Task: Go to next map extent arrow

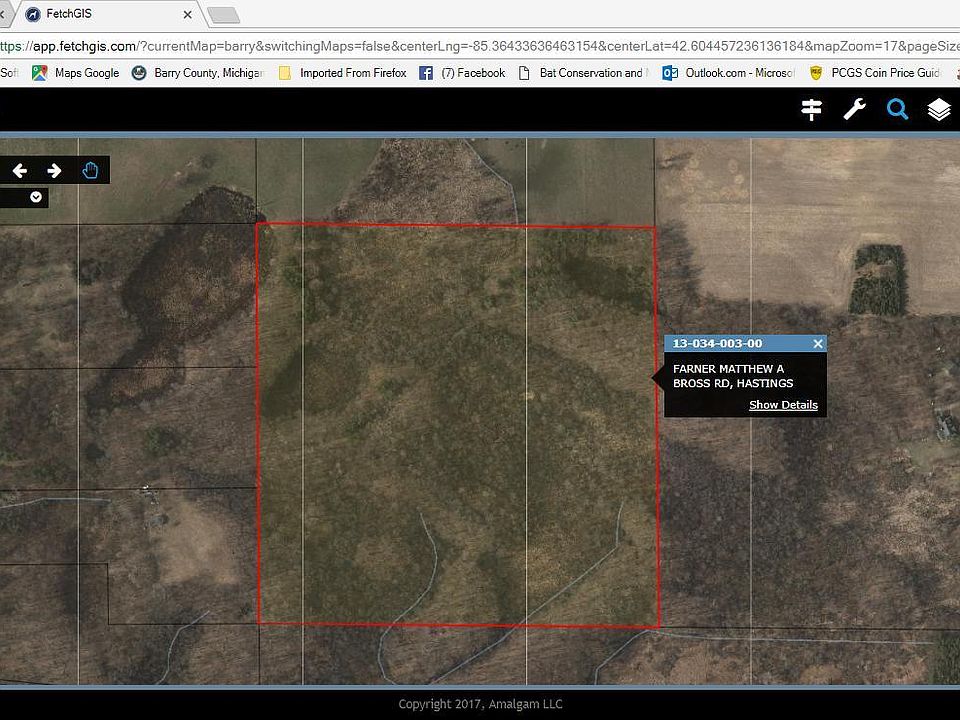Action: click(x=54, y=171)
